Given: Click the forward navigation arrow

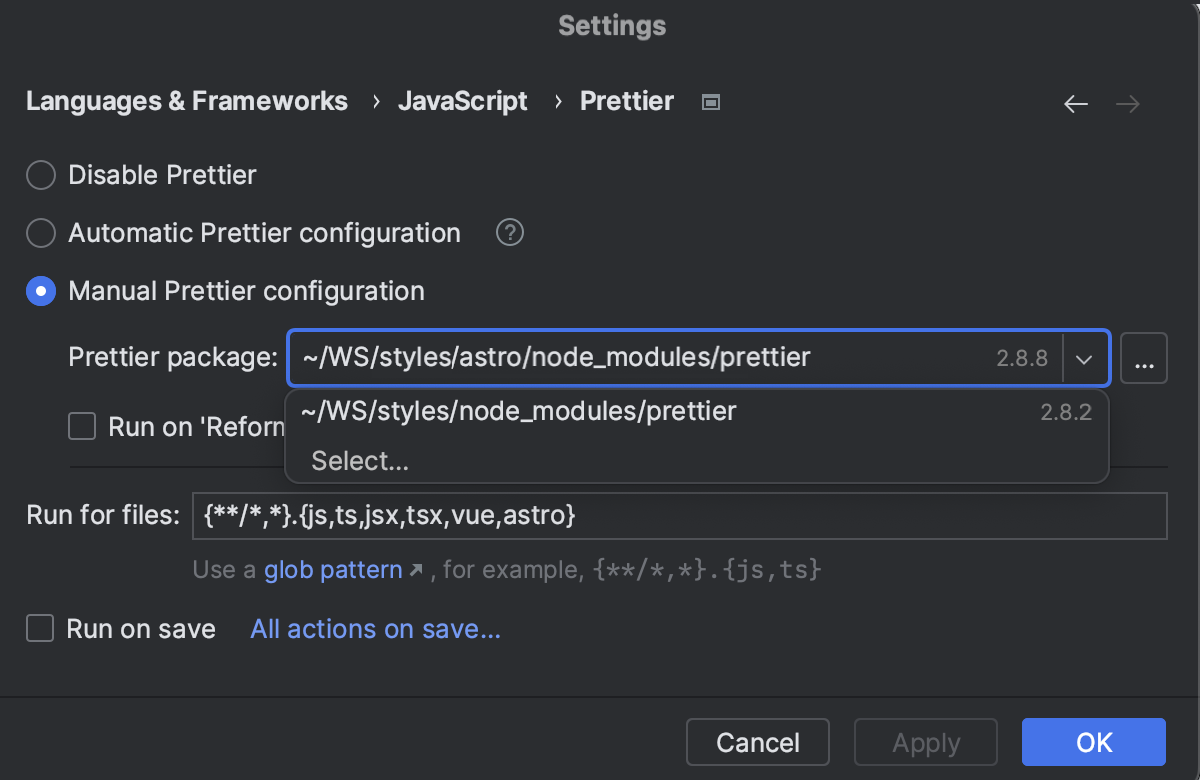Looking at the screenshot, I should pos(1127,103).
